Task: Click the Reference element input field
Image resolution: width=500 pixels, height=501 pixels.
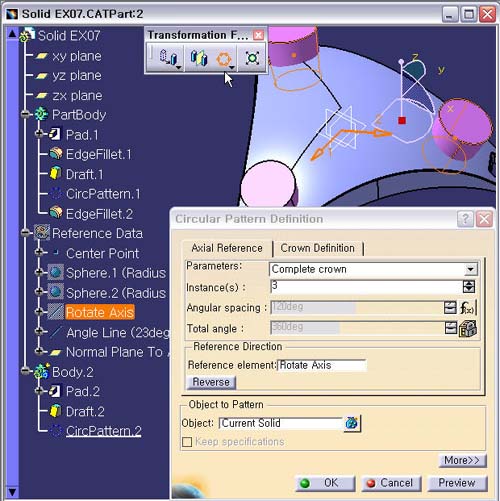Action: [322, 365]
